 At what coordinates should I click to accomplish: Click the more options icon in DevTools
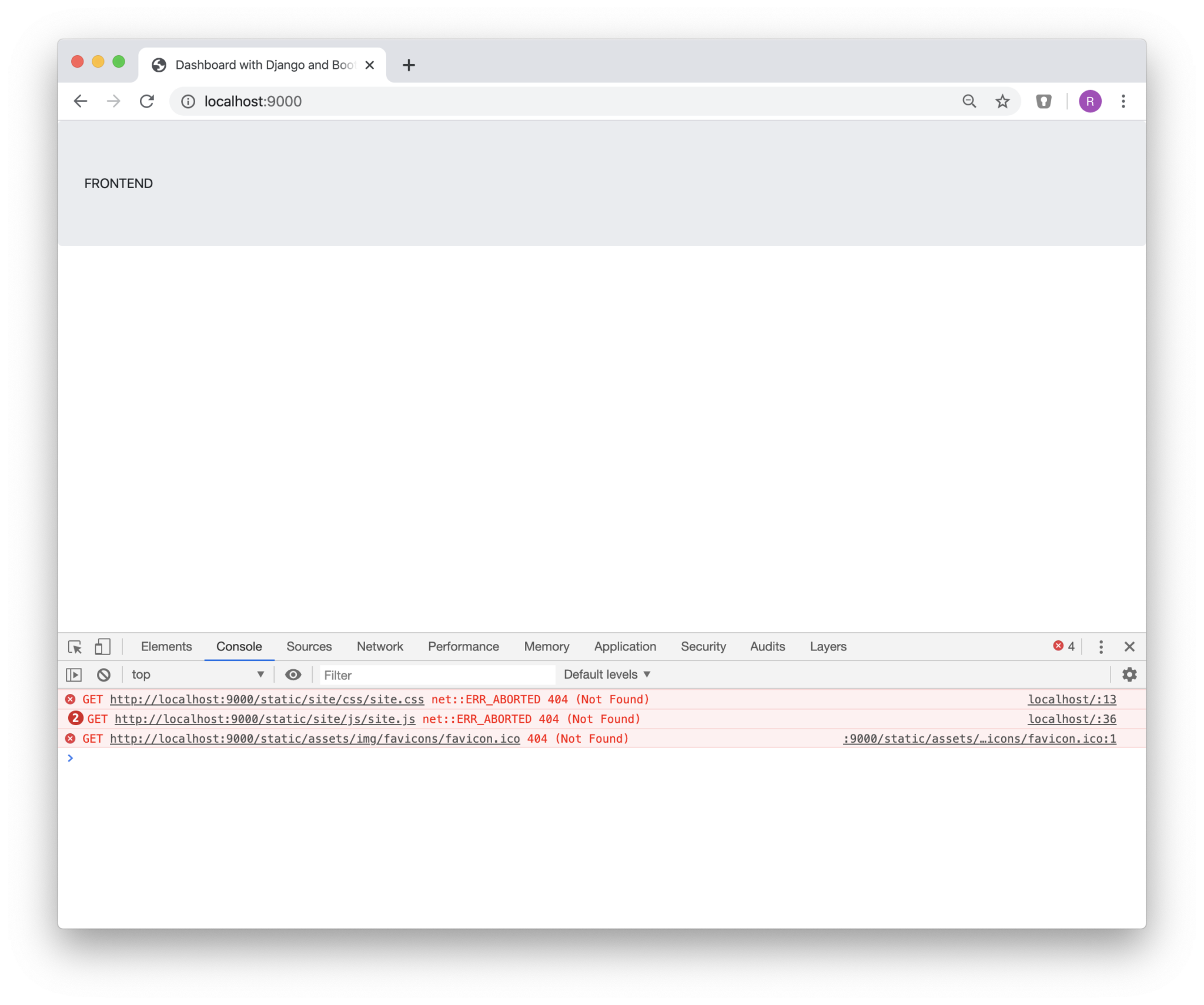pyautogui.click(x=1100, y=646)
